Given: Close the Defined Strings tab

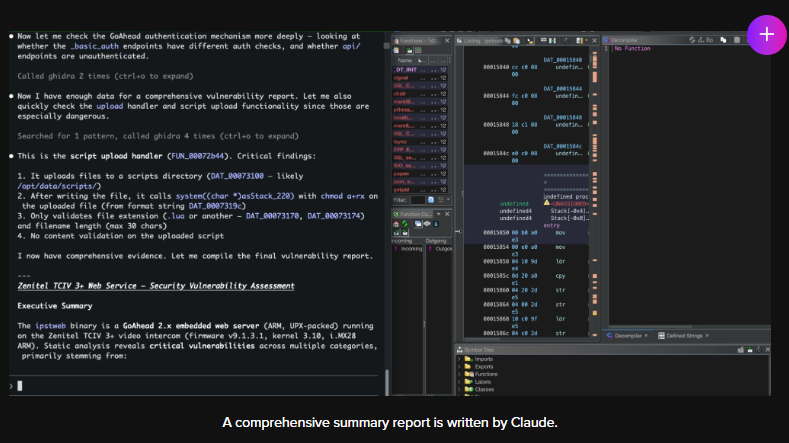Looking at the screenshot, I should [x=707, y=335].
